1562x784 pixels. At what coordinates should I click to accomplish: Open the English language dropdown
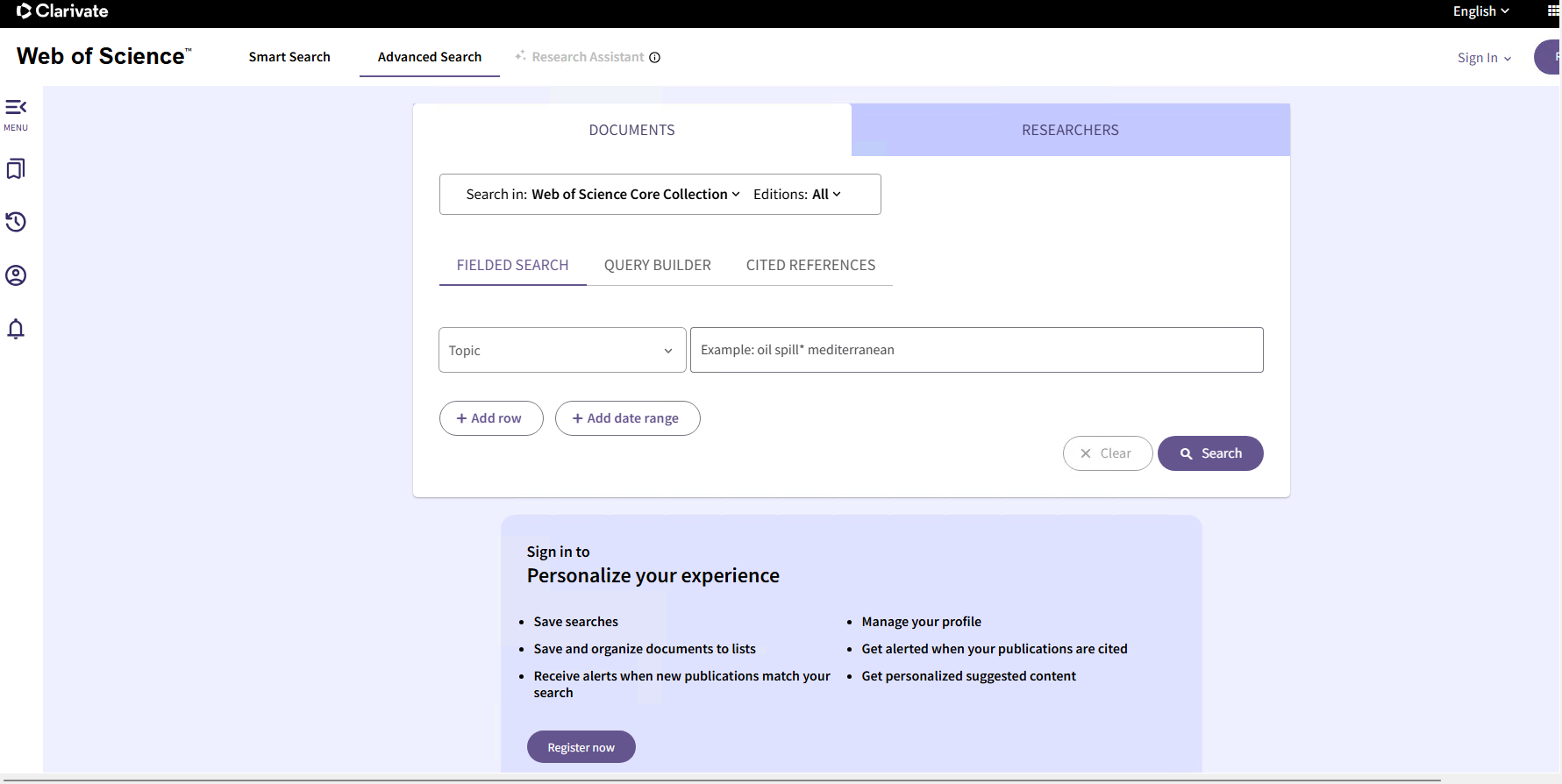coord(1480,11)
